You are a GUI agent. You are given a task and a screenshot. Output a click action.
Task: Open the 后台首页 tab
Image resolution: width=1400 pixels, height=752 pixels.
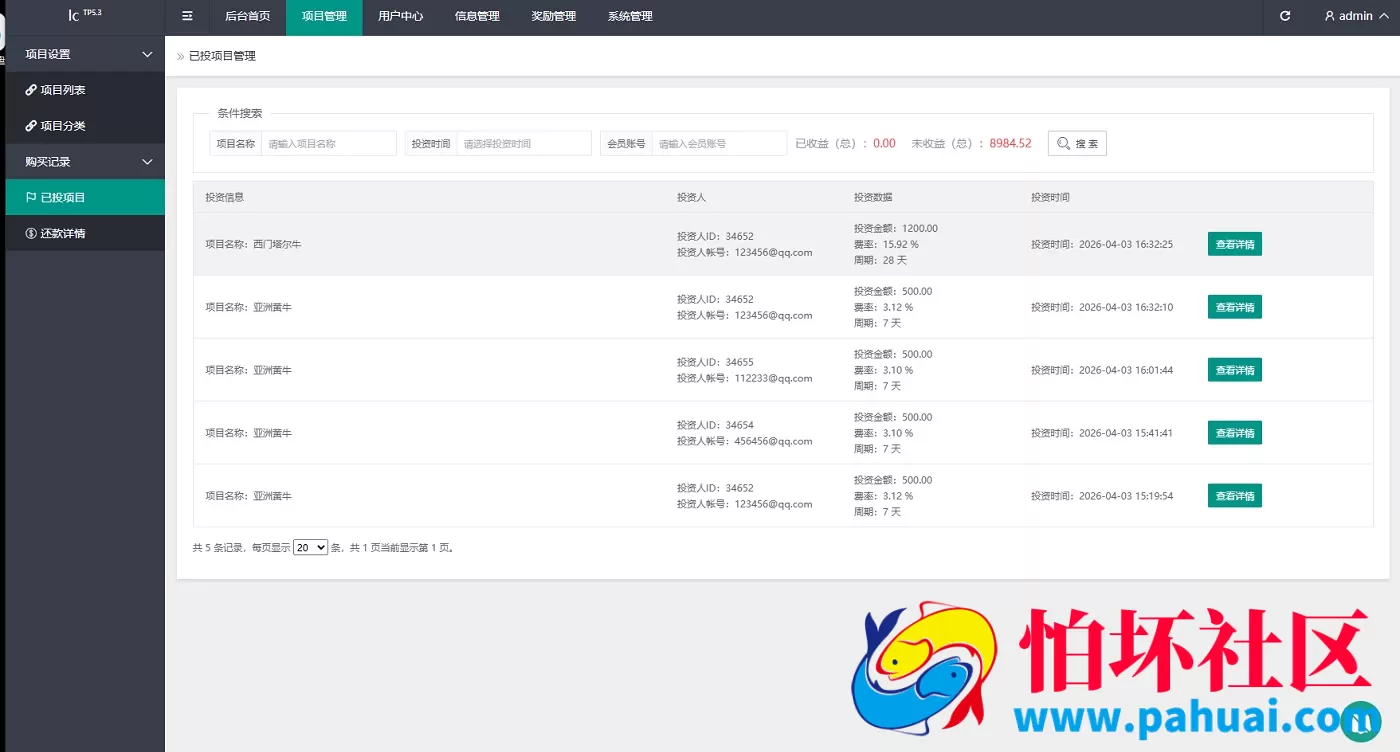(248, 16)
